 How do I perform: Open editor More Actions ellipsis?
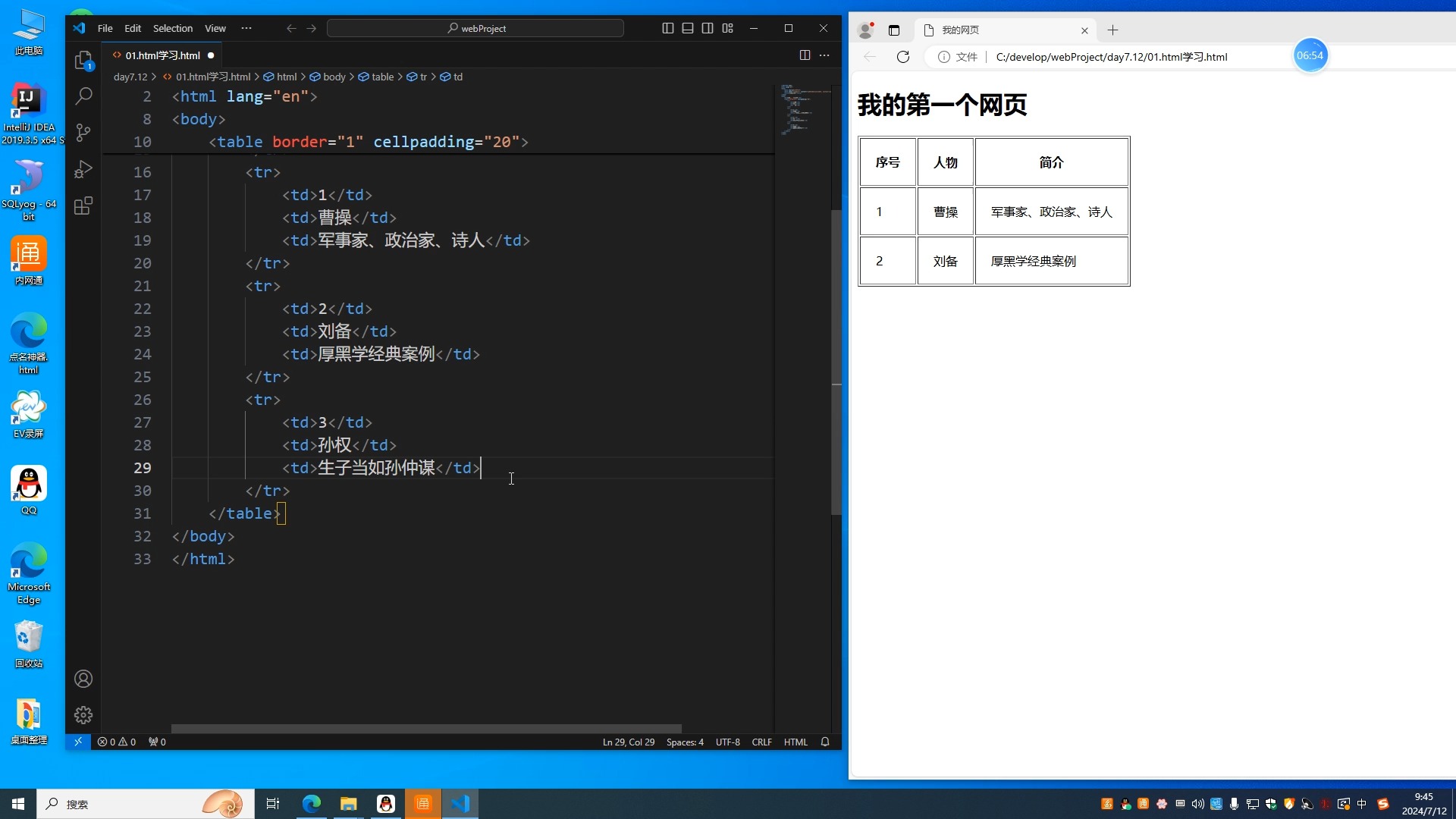824,55
